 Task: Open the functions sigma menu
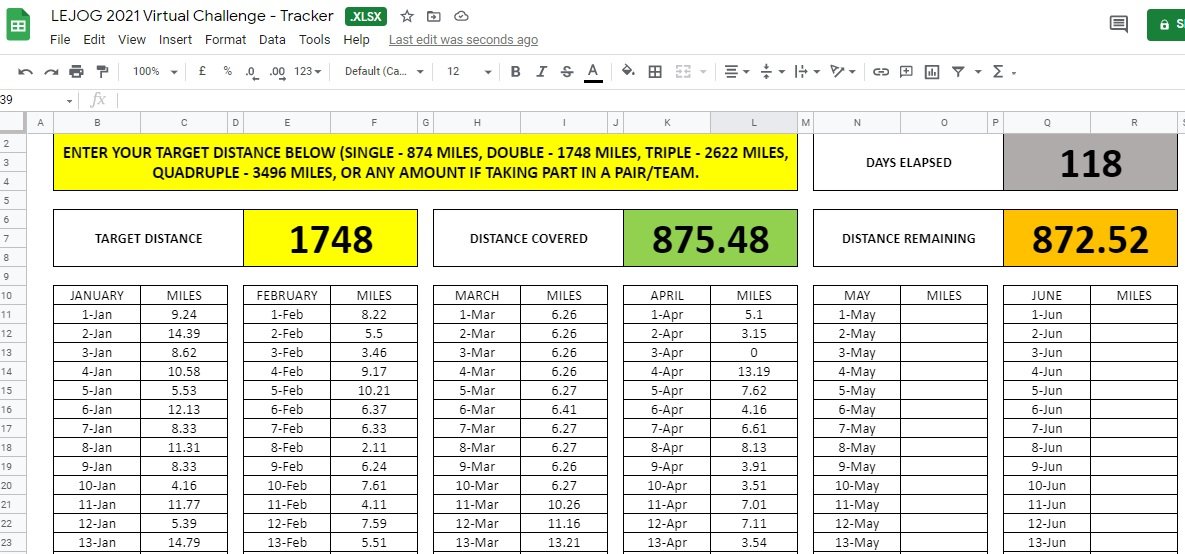pos(1004,72)
